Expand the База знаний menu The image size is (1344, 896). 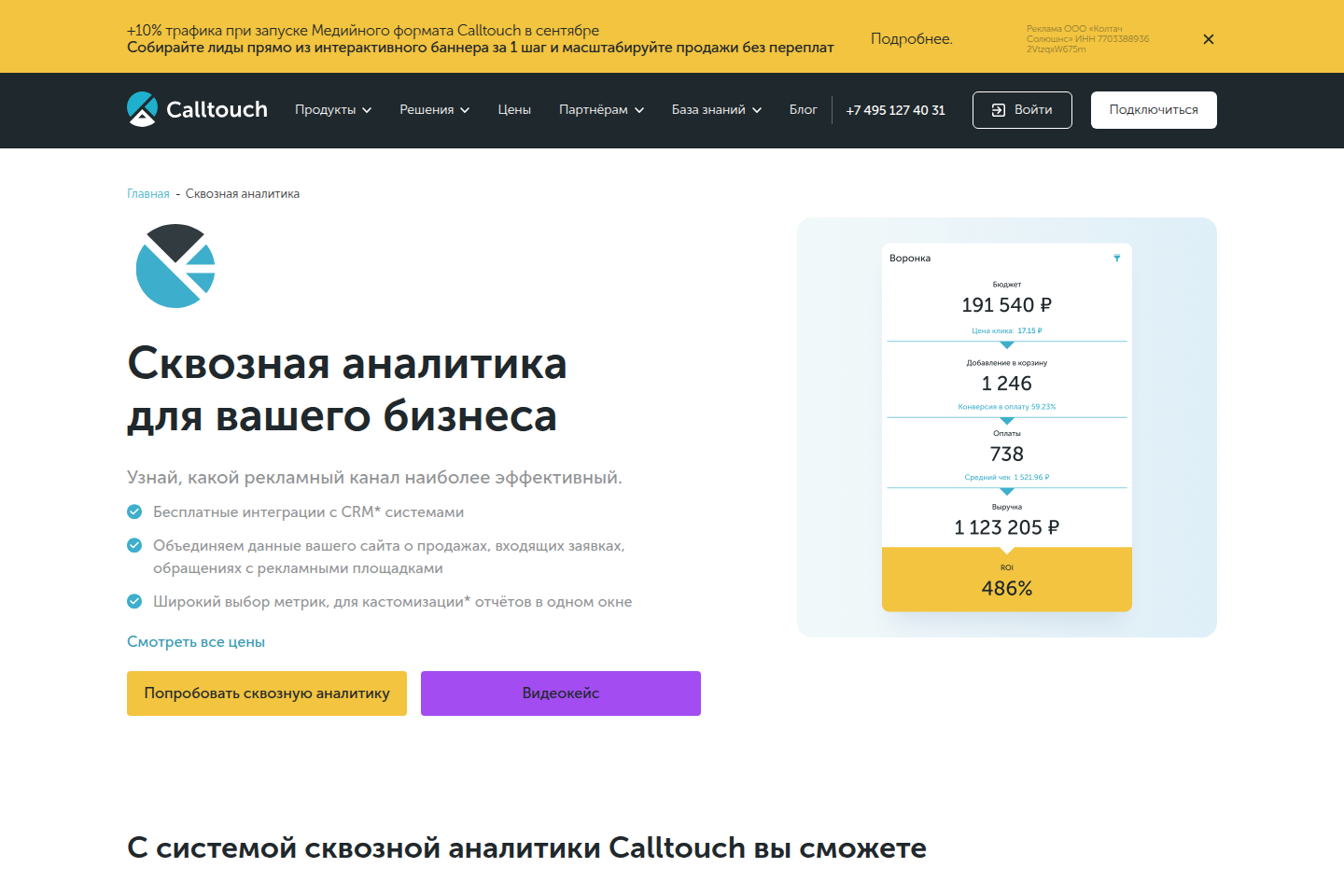[x=717, y=110]
